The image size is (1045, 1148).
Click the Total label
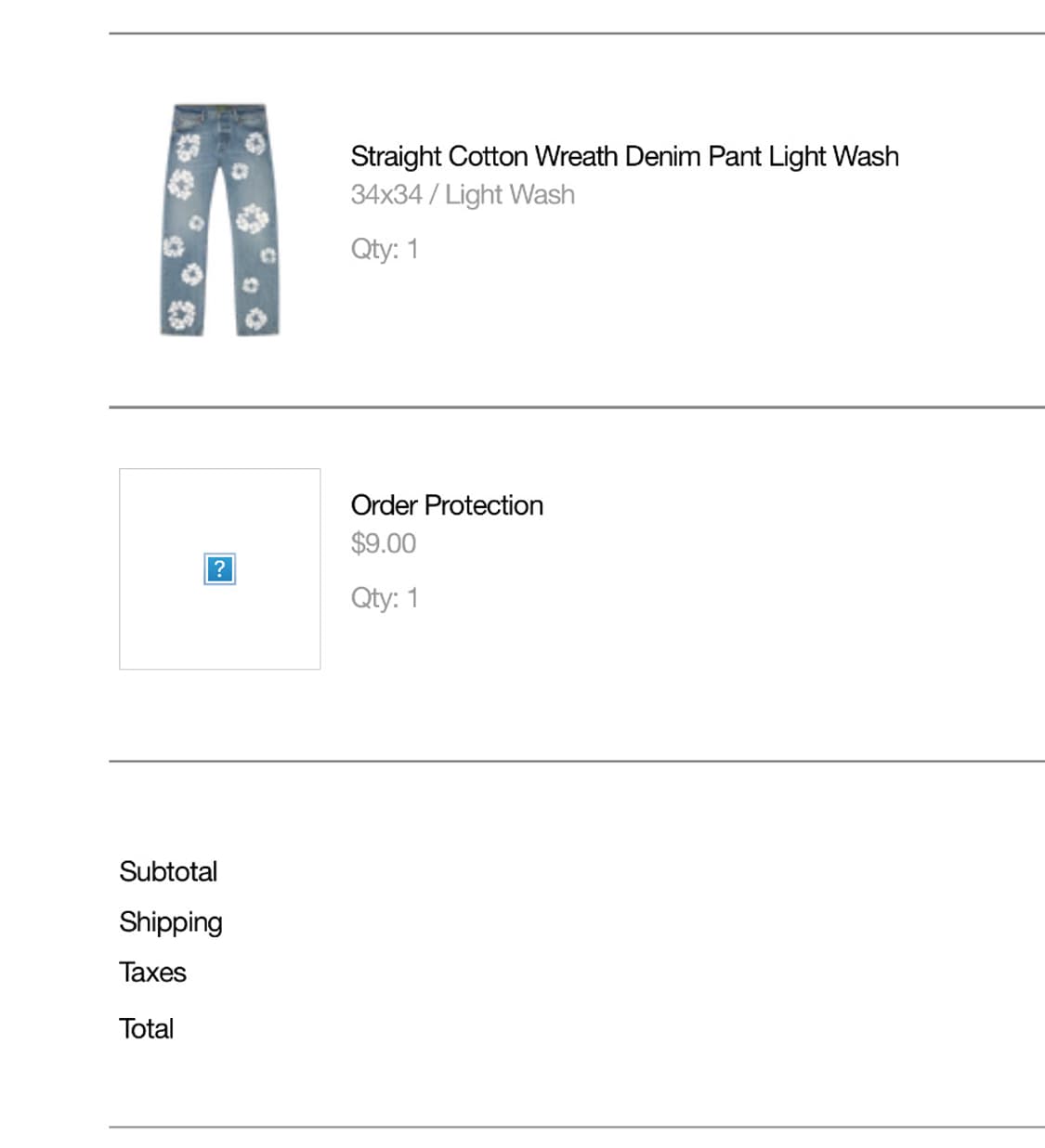point(147,1028)
